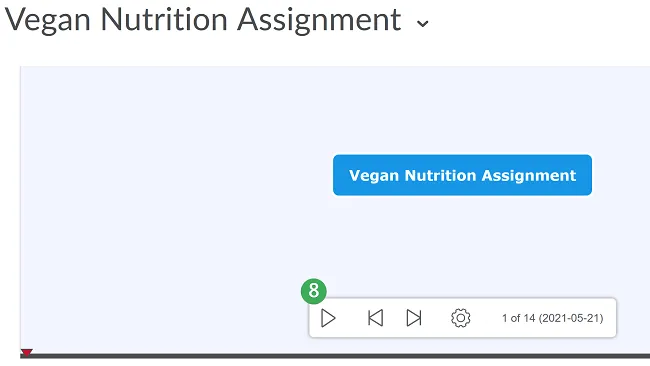This screenshot has width=650, height=366.
Task: Select the red timeline marker
Action: click(27, 353)
